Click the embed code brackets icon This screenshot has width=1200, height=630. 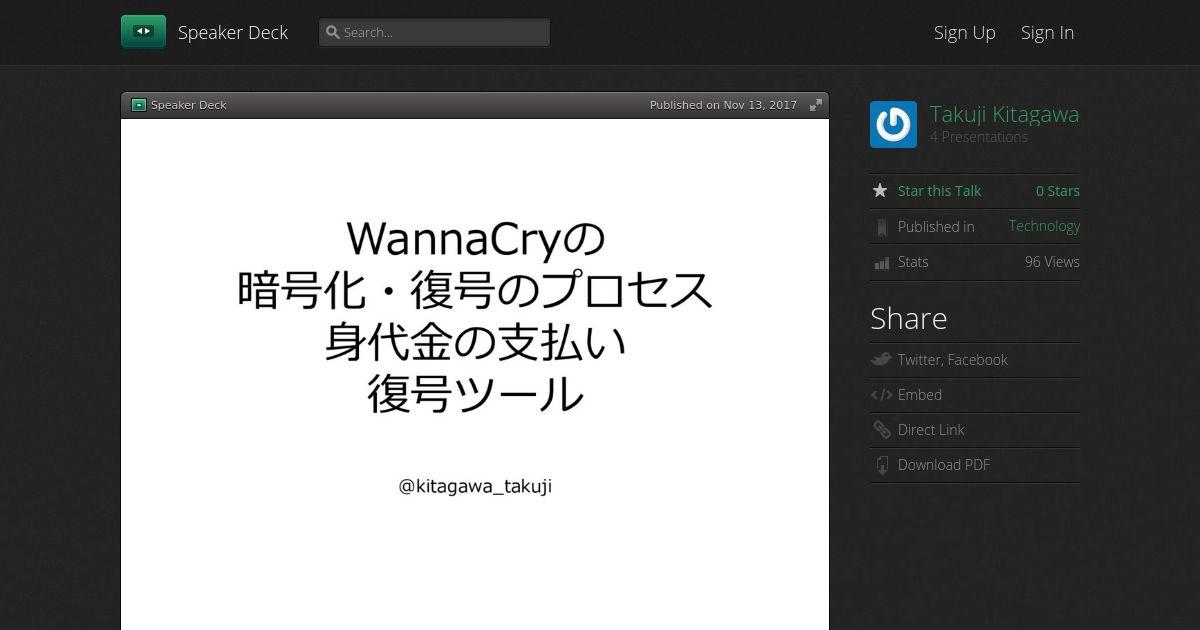[881, 395]
